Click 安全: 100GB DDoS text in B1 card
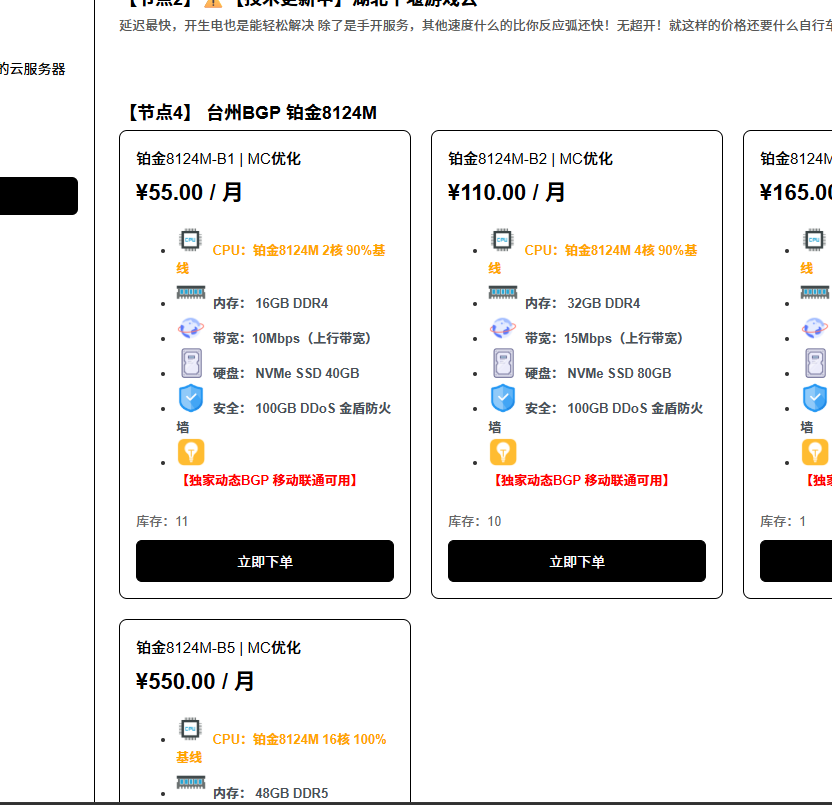This screenshot has height=805, width=832. click(284, 417)
